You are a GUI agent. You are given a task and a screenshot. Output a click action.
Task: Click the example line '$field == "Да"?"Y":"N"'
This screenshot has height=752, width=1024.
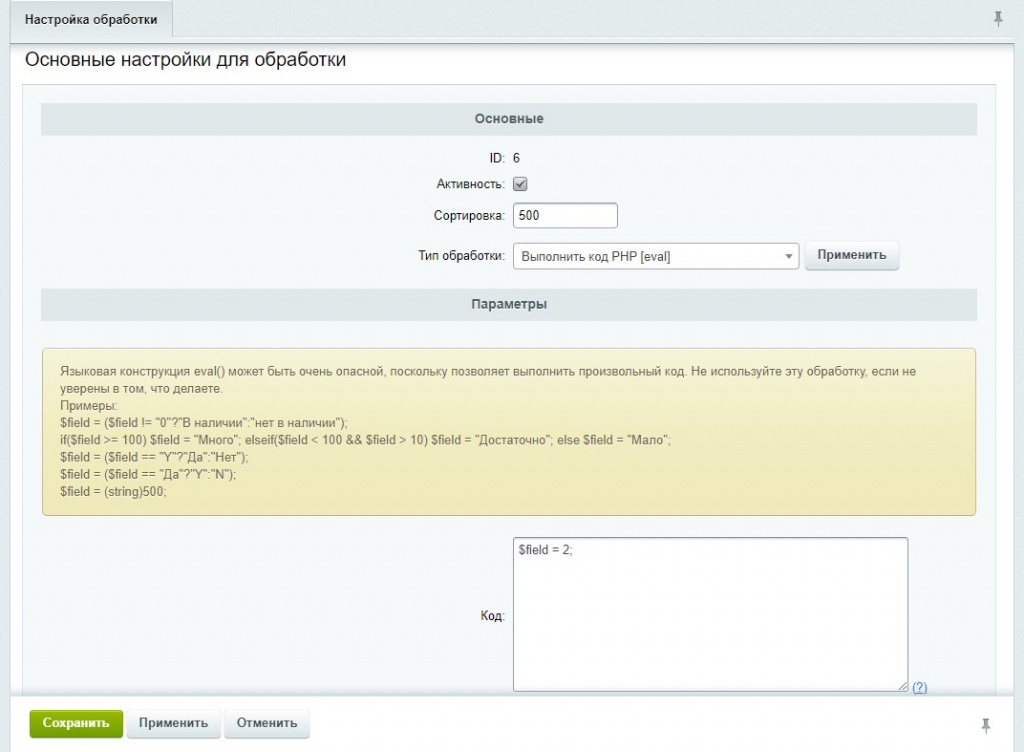pyautogui.click(x=148, y=474)
